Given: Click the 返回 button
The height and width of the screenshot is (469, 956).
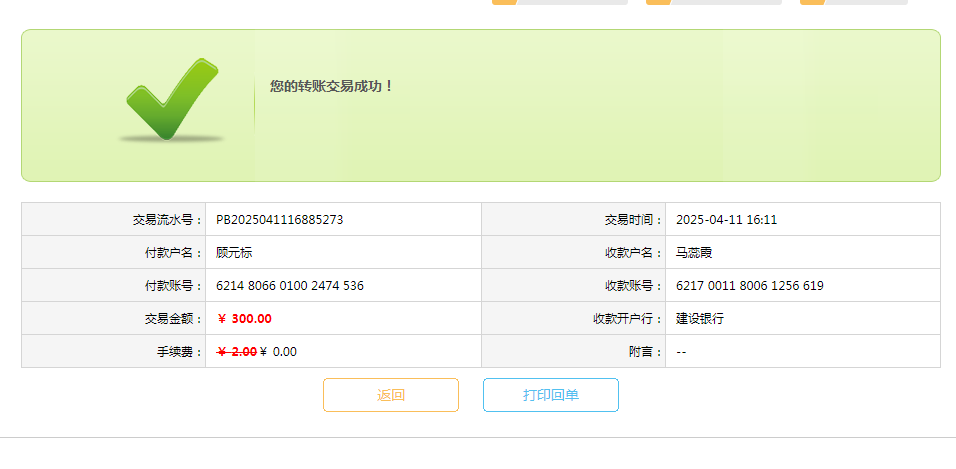Looking at the screenshot, I should 390,395.
